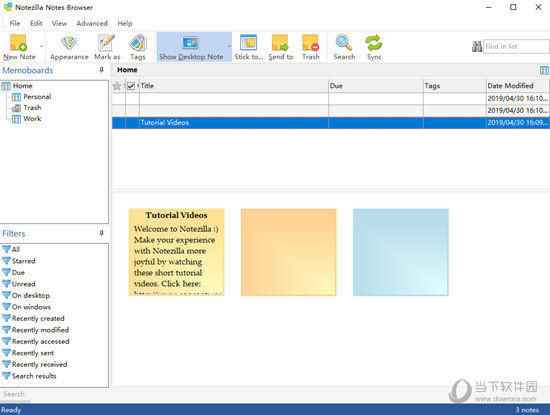Pin the Memoboards panel
The image size is (550, 415).
tap(101, 70)
